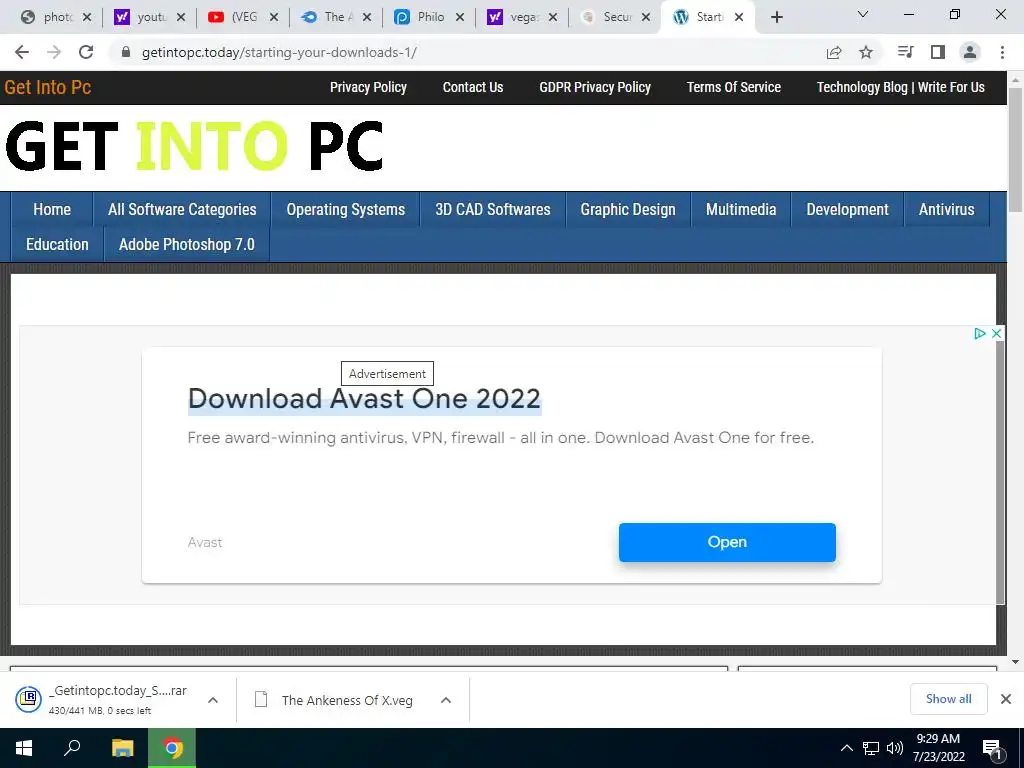Screen dimensions: 1024x768
Task: Show hidden system tray icons
Action: (x=846, y=748)
